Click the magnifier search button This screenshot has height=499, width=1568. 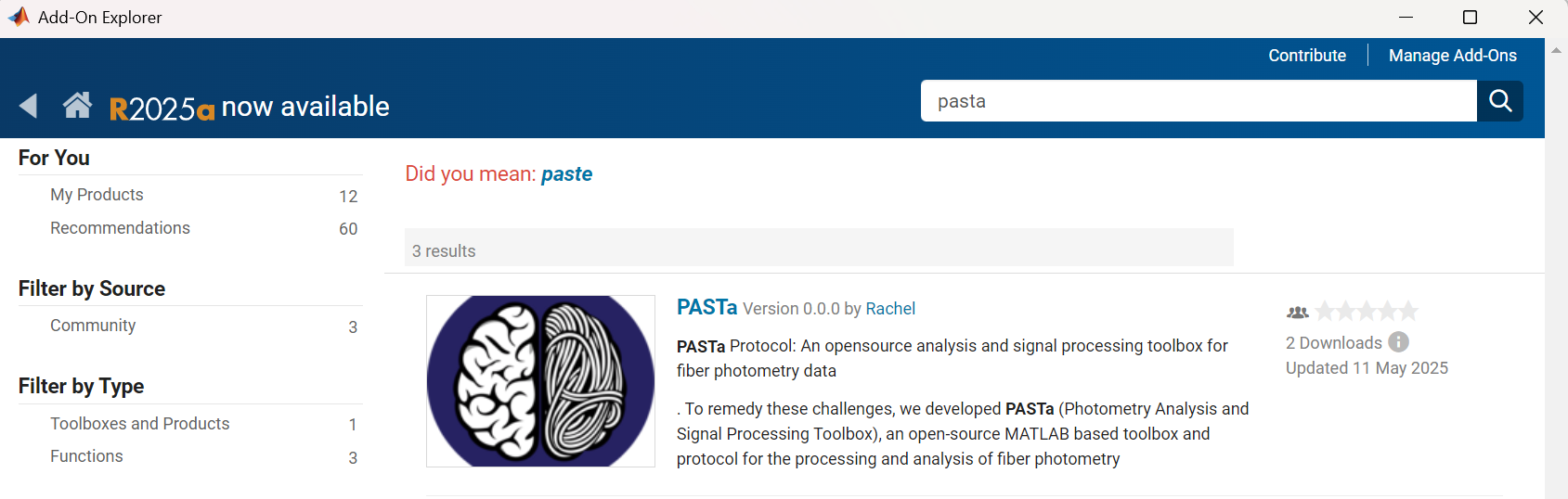(1500, 100)
